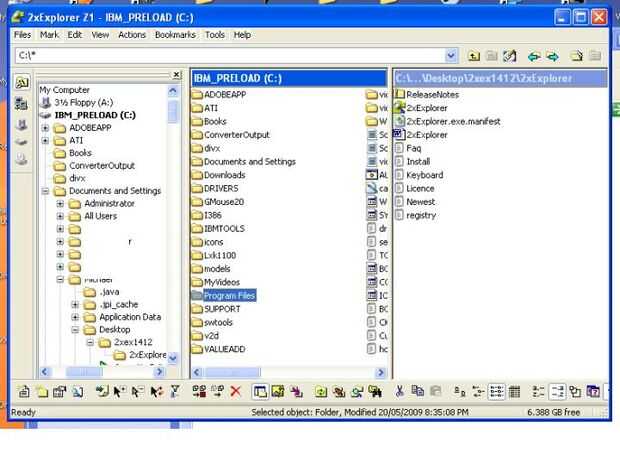Click the up one folder icon
Viewport: 620px width, 465px height.
(473, 56)
